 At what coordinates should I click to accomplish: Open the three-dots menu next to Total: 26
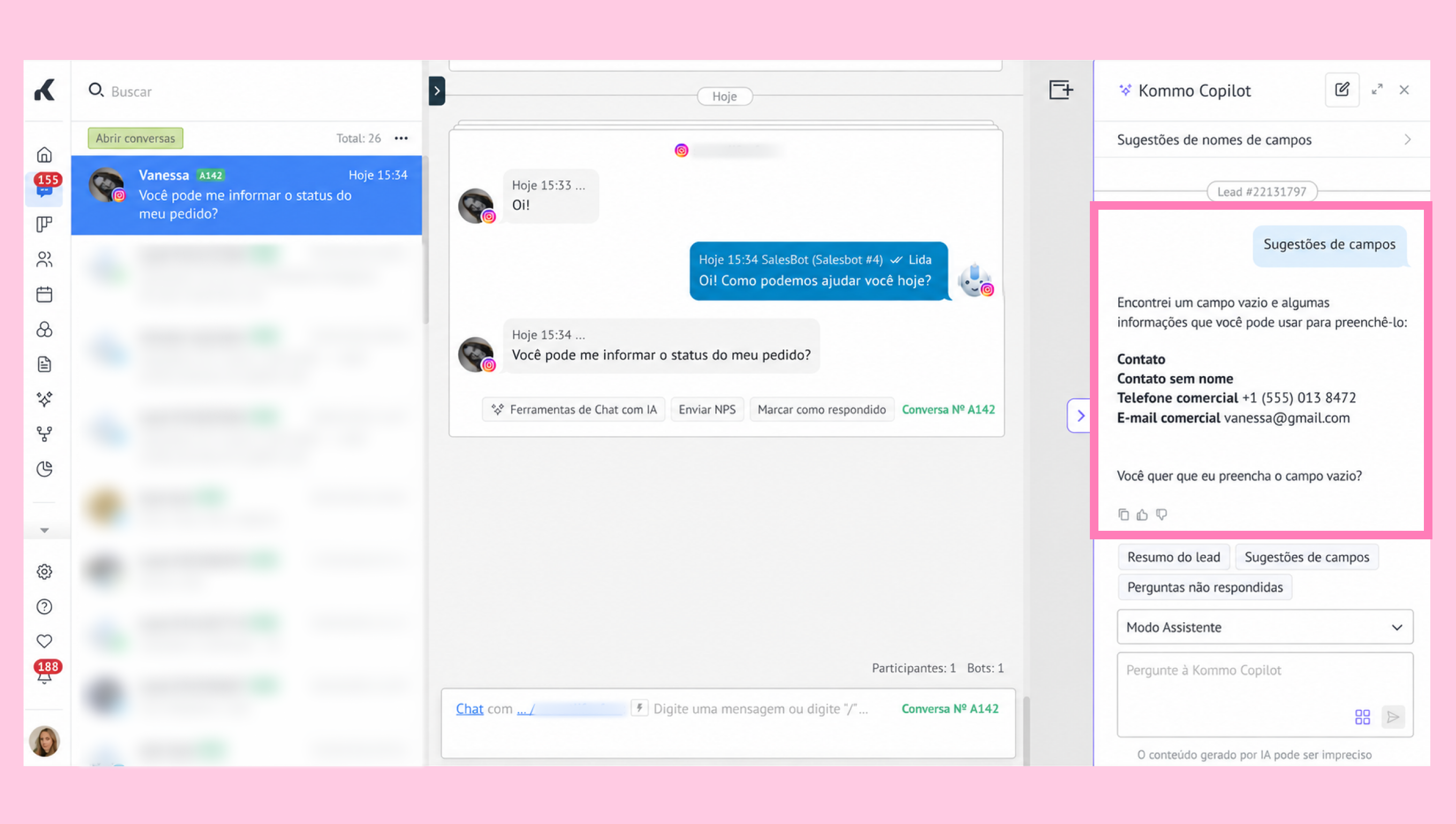coord(401,138)
